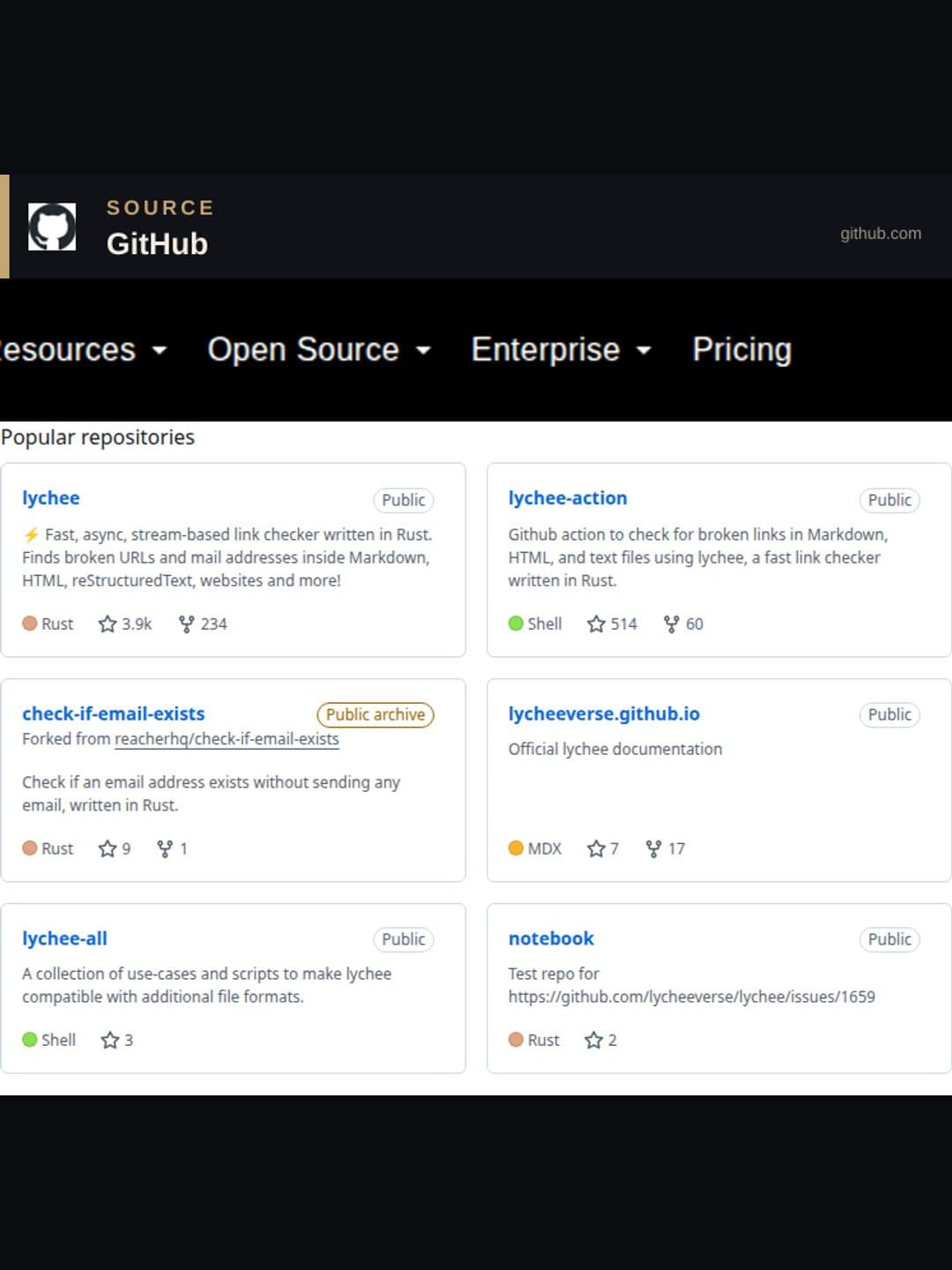This screenshot has height=1270, width=952.
Task: Click the Popular repositories heading
Action: point(98,437)
